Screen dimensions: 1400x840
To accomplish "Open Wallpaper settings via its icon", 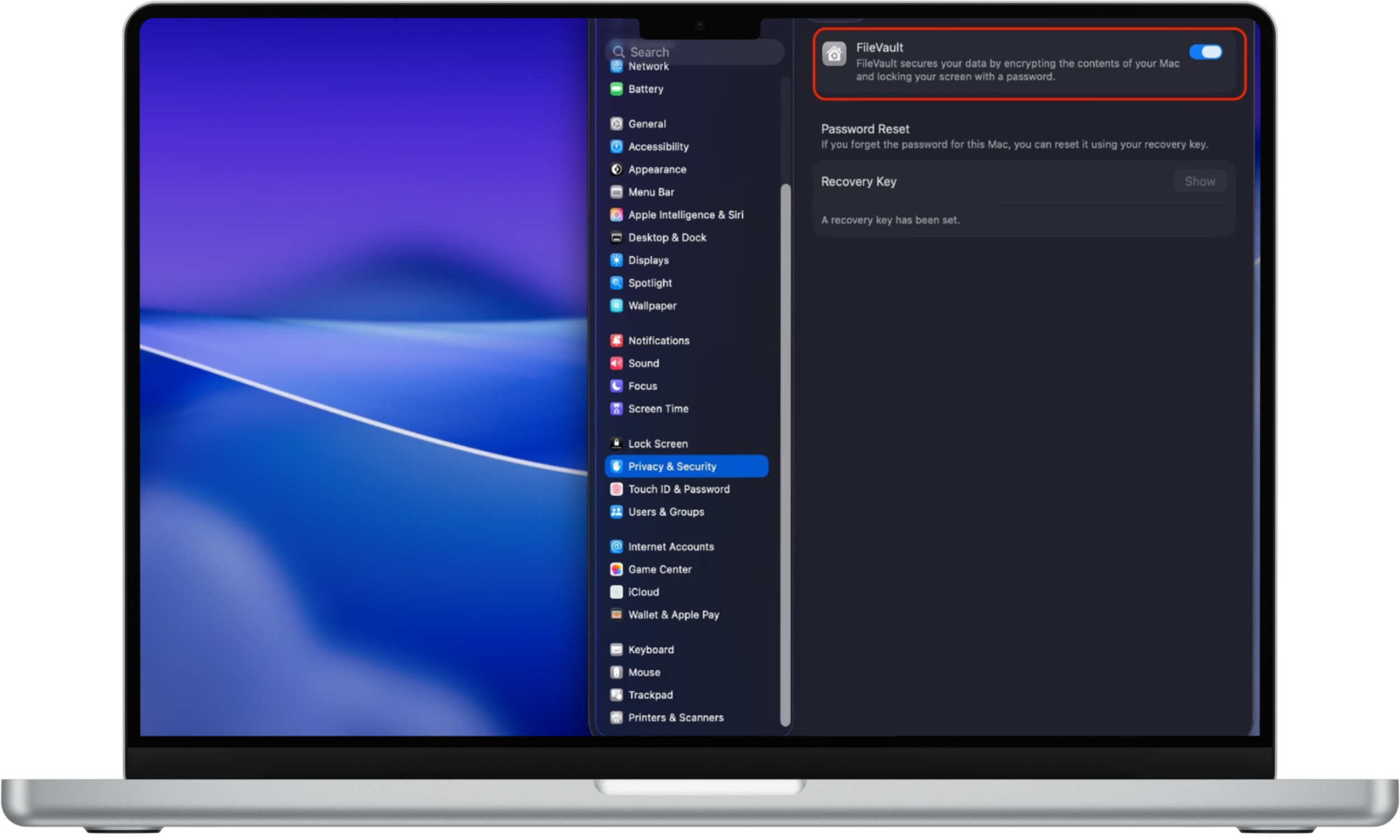I will pyautogui.click(x=616, y=306).
